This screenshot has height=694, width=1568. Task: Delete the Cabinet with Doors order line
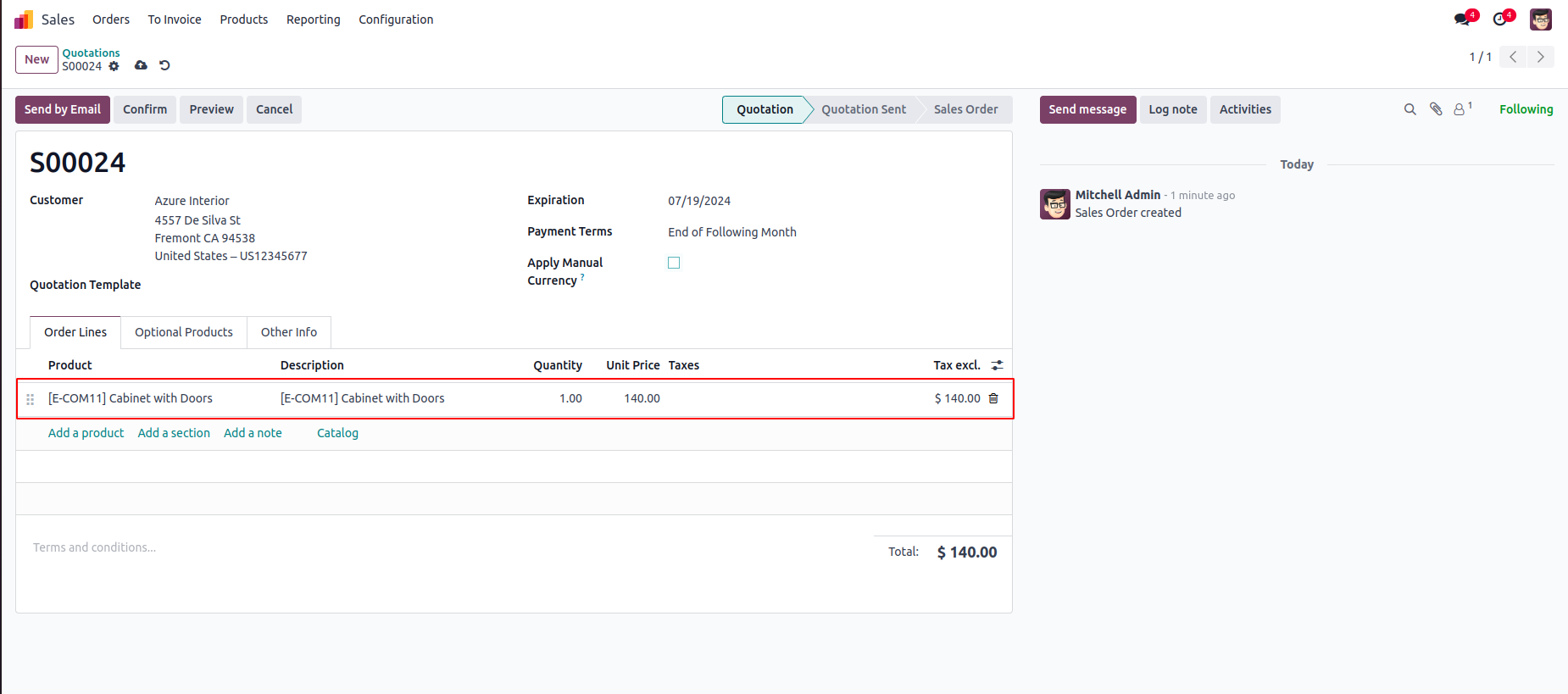pyautogui.click(x=993, y=398)
